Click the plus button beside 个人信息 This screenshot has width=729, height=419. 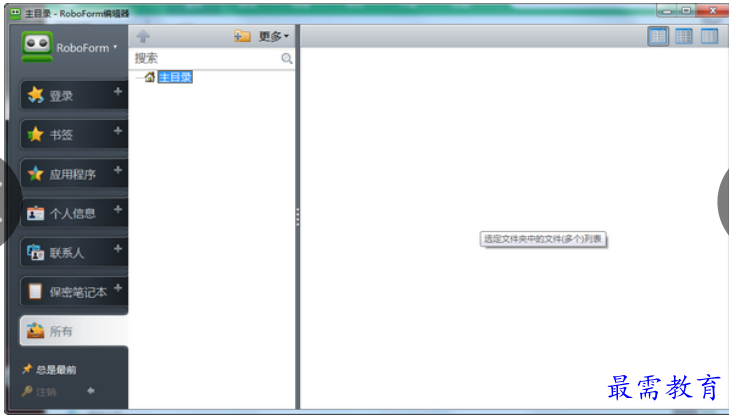(118, 209)
